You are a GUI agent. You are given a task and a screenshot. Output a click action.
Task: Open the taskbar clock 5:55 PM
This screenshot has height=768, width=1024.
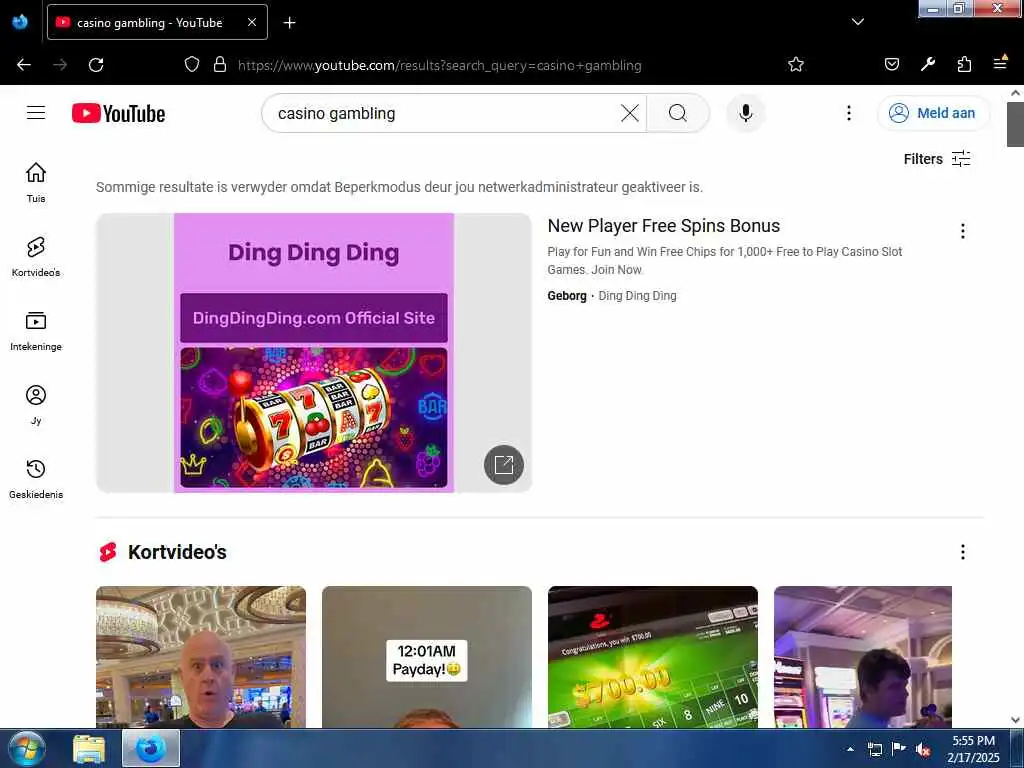pos(974,749)
